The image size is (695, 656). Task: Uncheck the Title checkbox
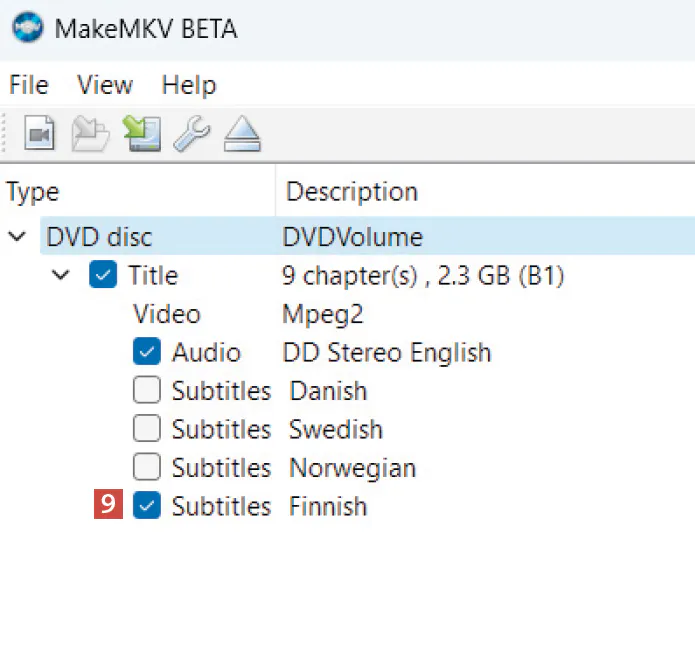coord(102,275)
